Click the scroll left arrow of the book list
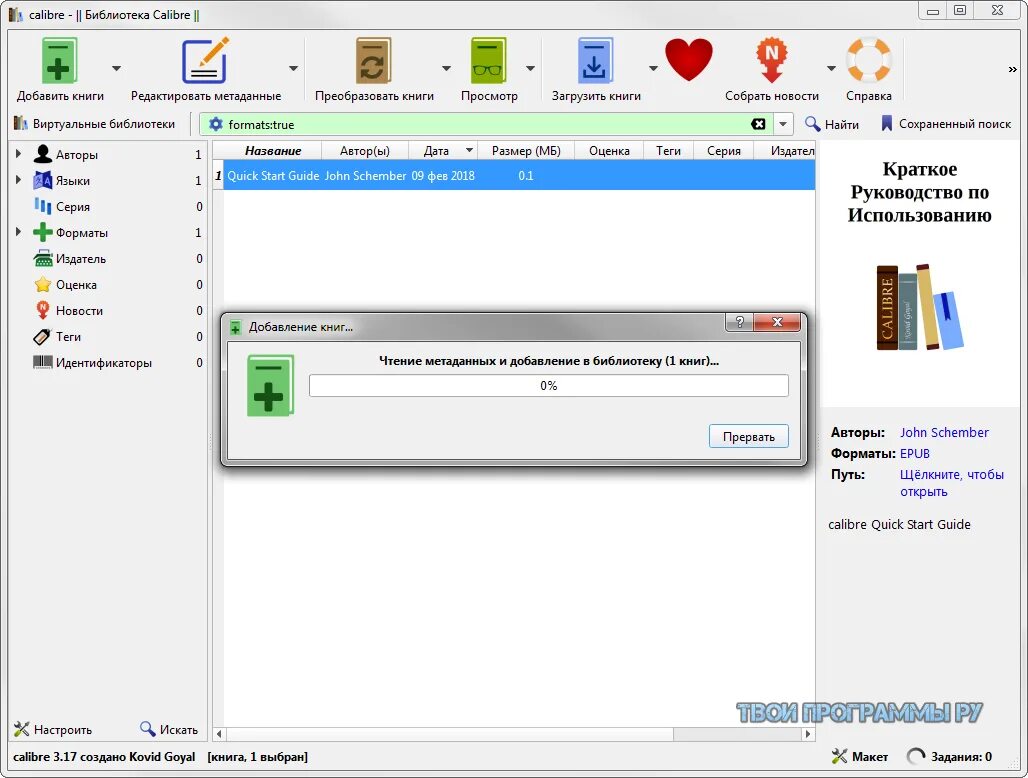Image resolution: width=1028 pixels, height=778 pixels. pyautogui.click(x=219, y=734)
